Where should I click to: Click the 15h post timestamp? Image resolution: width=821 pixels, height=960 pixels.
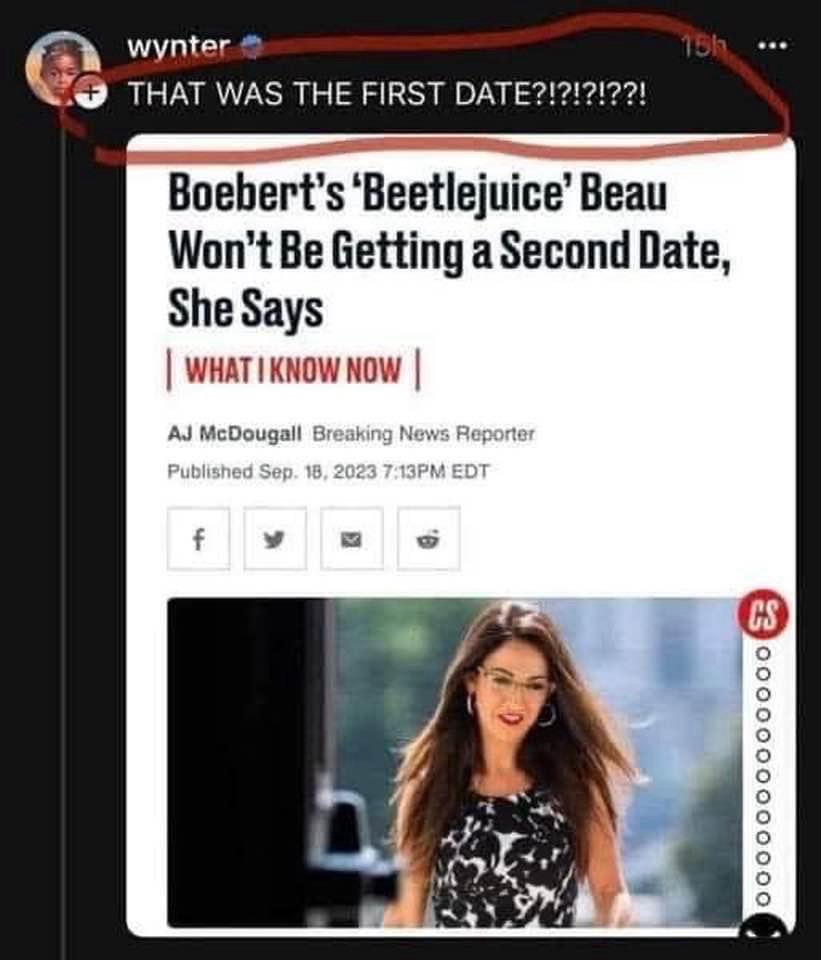(703, 45)
